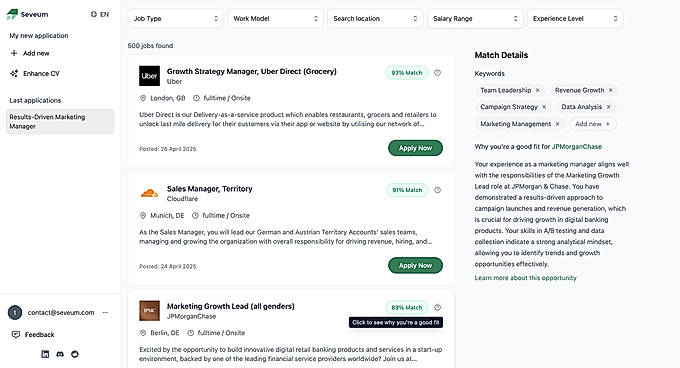Open the Work Model dropdown
Viewport: 680px width, 368px height.
(x=275, y=19)
